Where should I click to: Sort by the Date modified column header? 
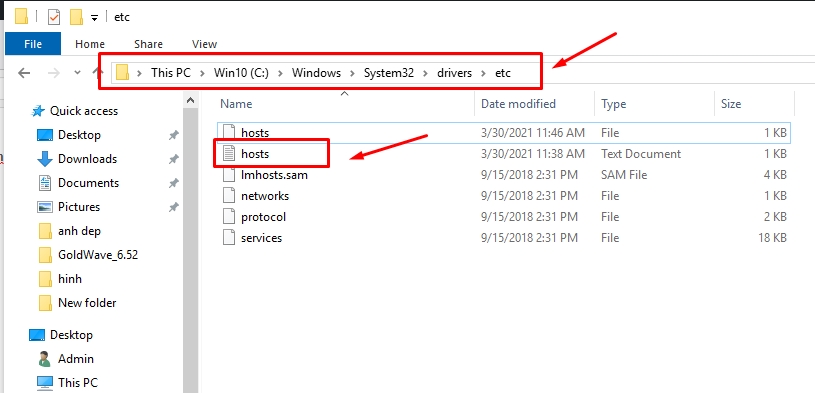tap(534, 104)
